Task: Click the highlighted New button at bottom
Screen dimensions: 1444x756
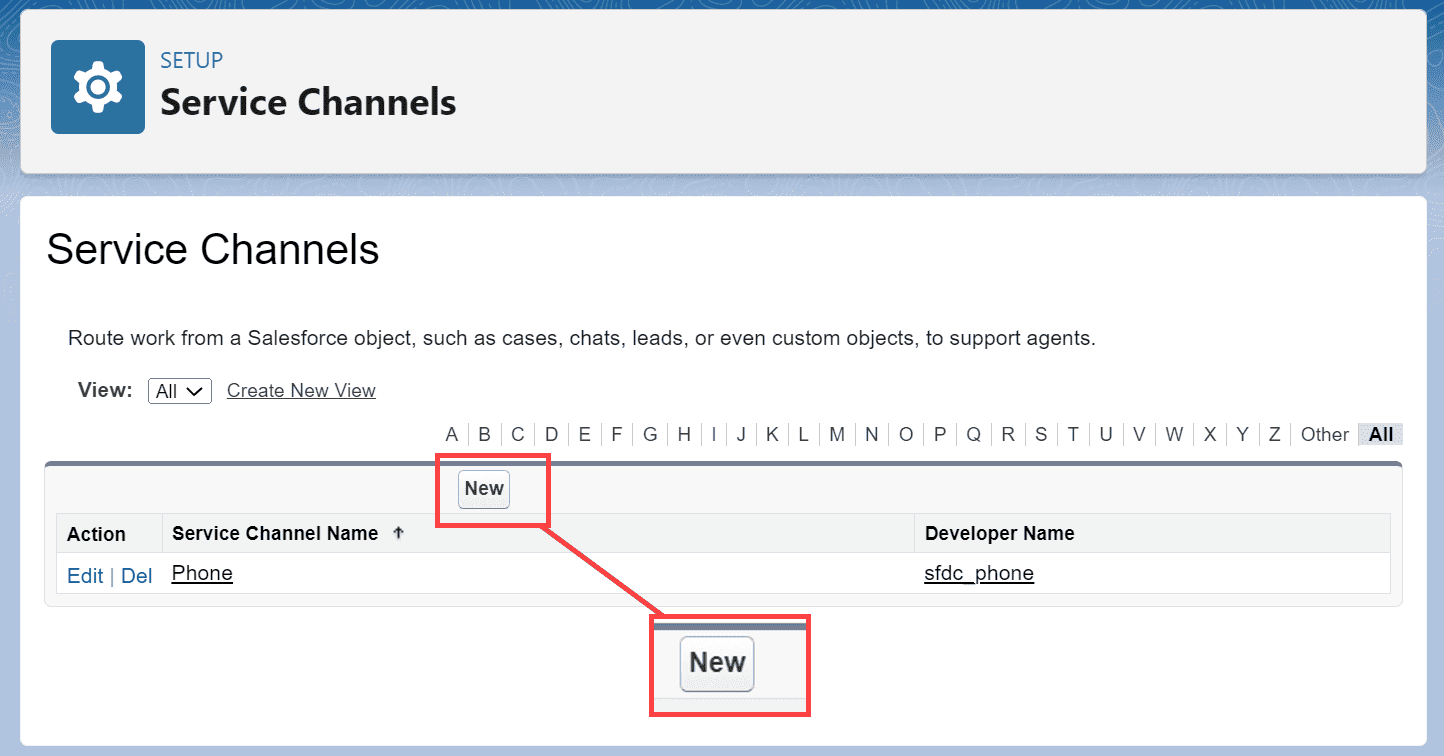Action: 717,663
